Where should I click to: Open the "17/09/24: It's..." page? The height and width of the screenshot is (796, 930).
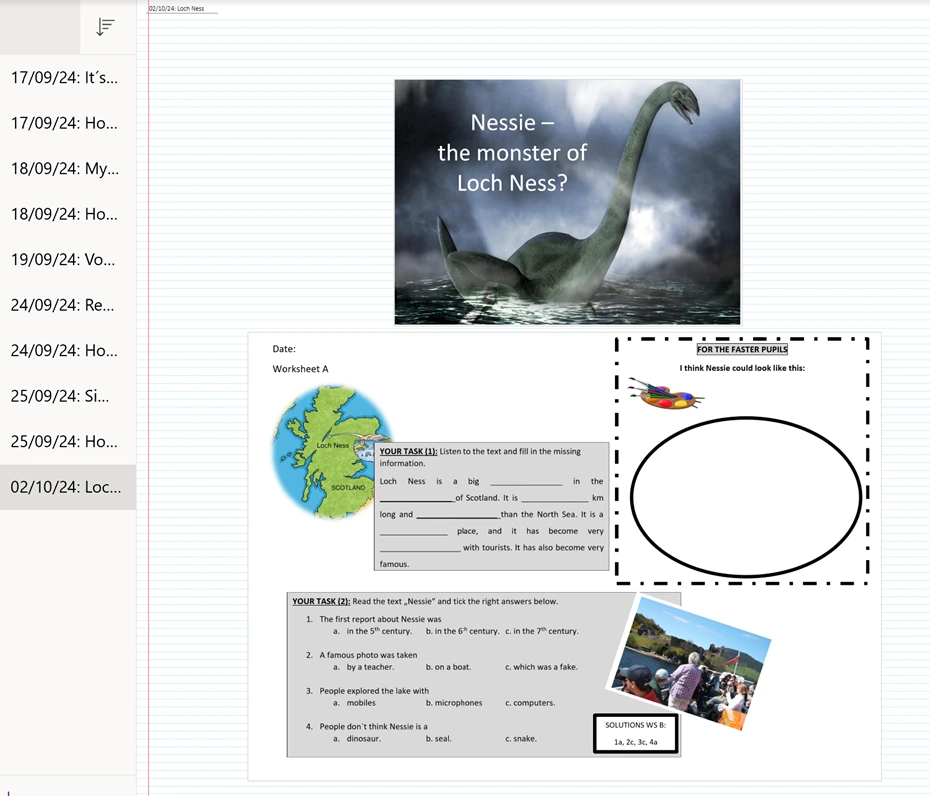pos(65,78)
